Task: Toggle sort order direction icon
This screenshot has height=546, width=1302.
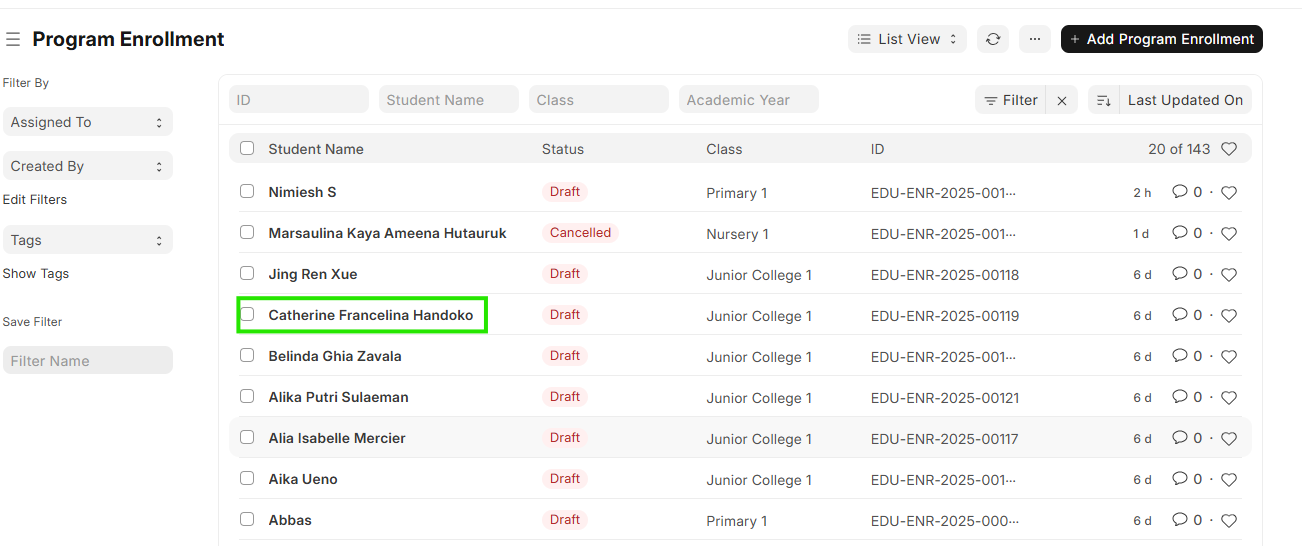Action: 1103,100
